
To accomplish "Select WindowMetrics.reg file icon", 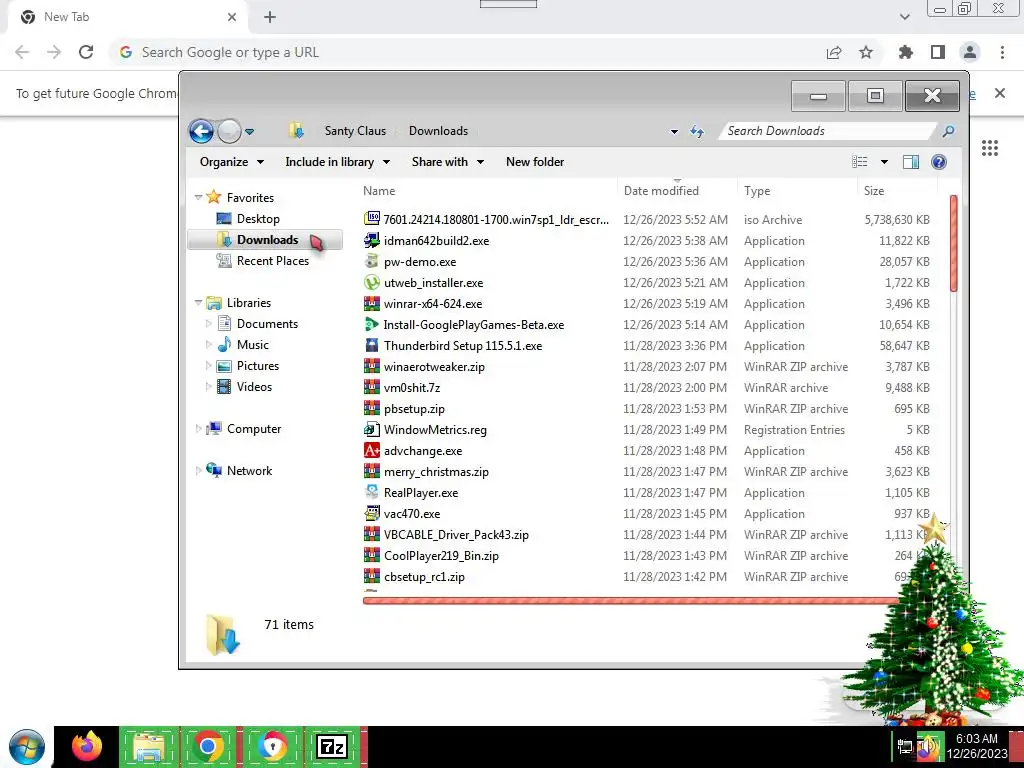I will tap(372, 429).
